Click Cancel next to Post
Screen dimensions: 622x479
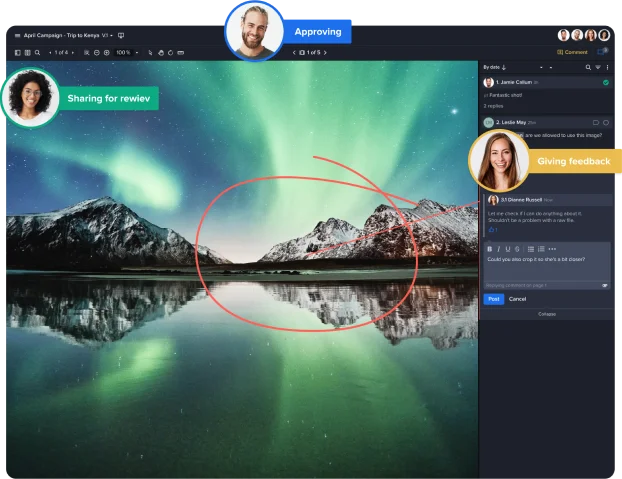[x=517, y=299]
